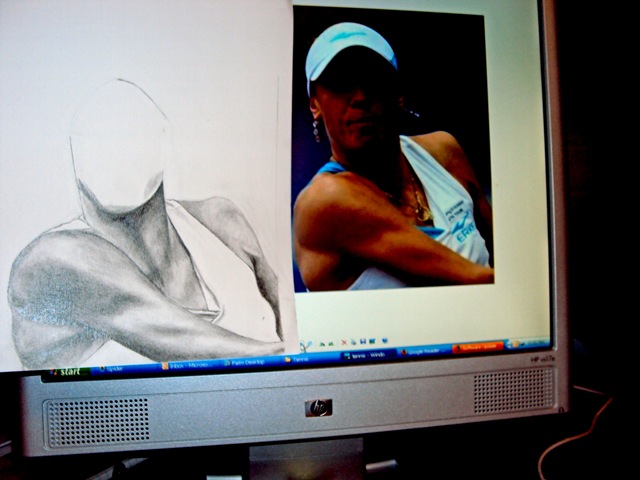This screenshot has height=480, width=640.
Task: Select the active tennis picture viewer taskbar button
Action: [368, 355]
